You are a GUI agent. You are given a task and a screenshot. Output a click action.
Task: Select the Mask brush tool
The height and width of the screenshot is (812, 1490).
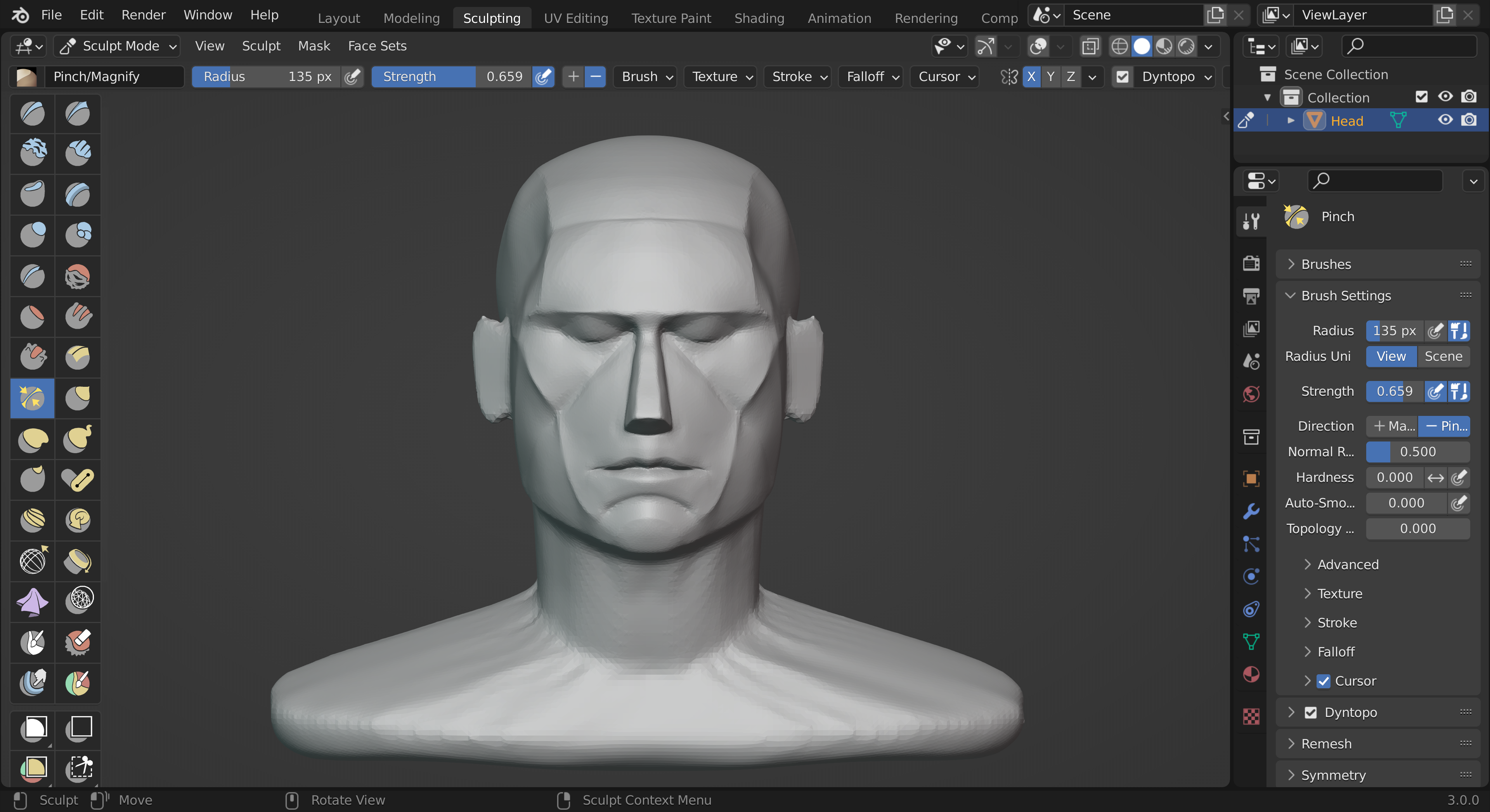32,642
